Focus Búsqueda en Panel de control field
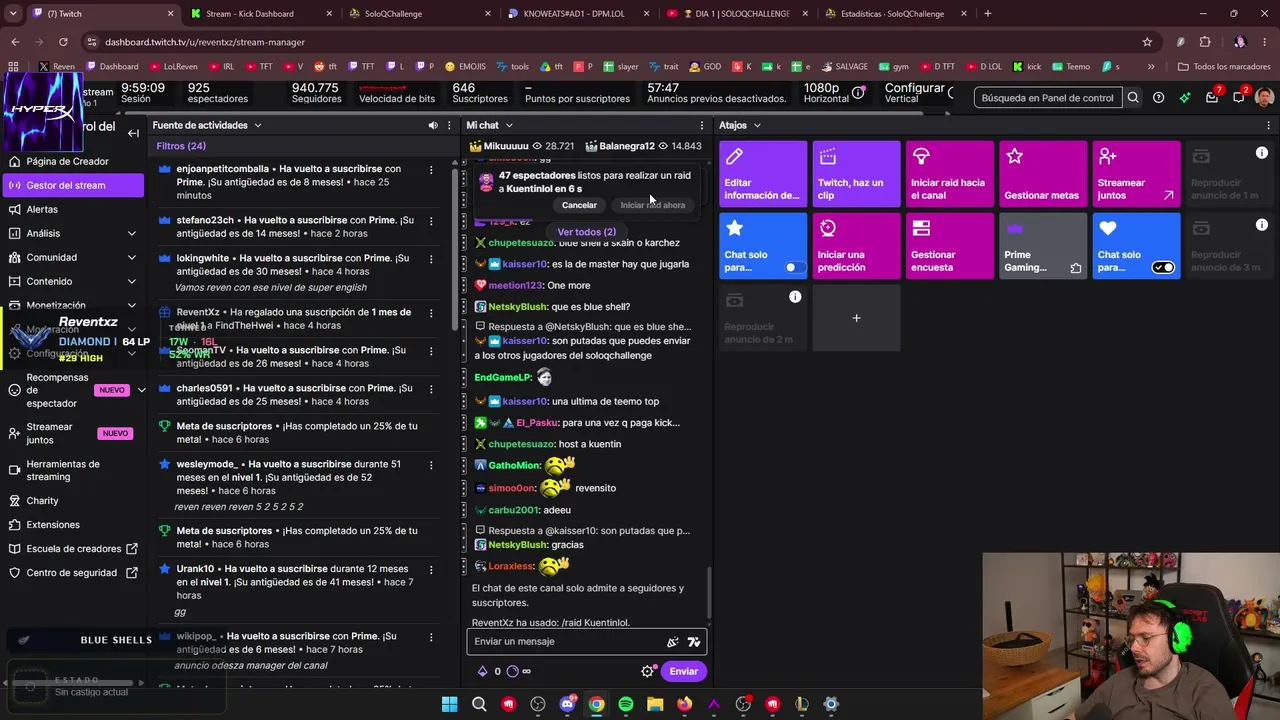The width and height of the screenshot is (1280, 720). pos(1047,98)
